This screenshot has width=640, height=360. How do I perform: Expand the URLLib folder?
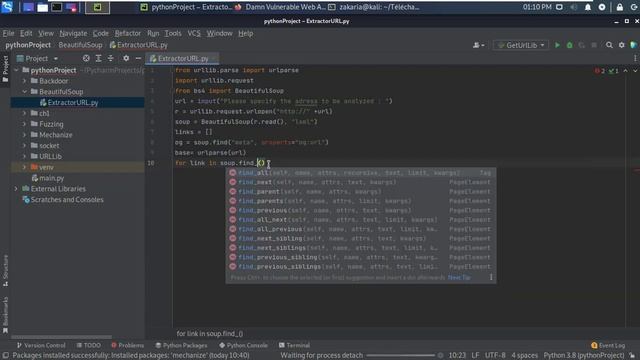pyautogui.click(x=24, y=156)
